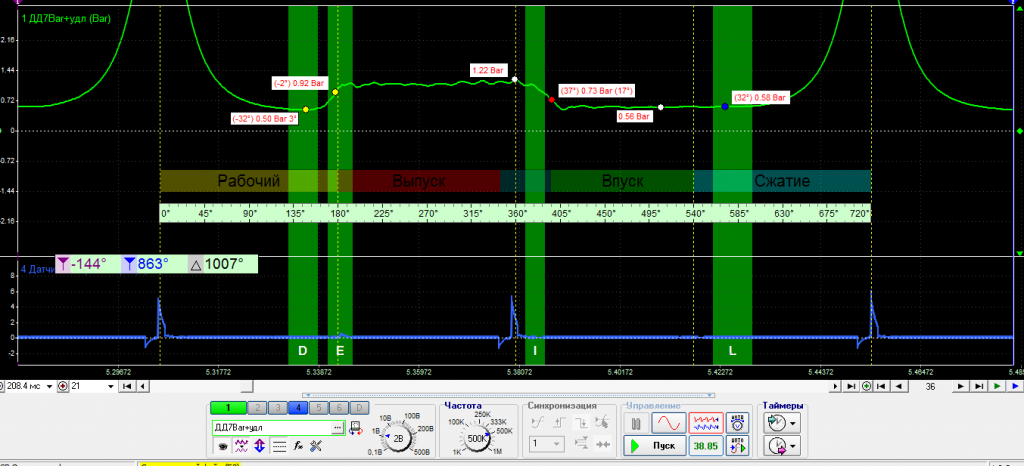
Task: Open the sync channel dropdown showing 1
Action: (545, 444)
